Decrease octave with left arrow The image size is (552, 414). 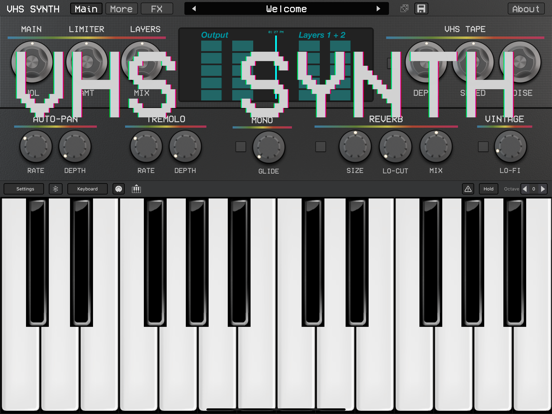(525, 189)
